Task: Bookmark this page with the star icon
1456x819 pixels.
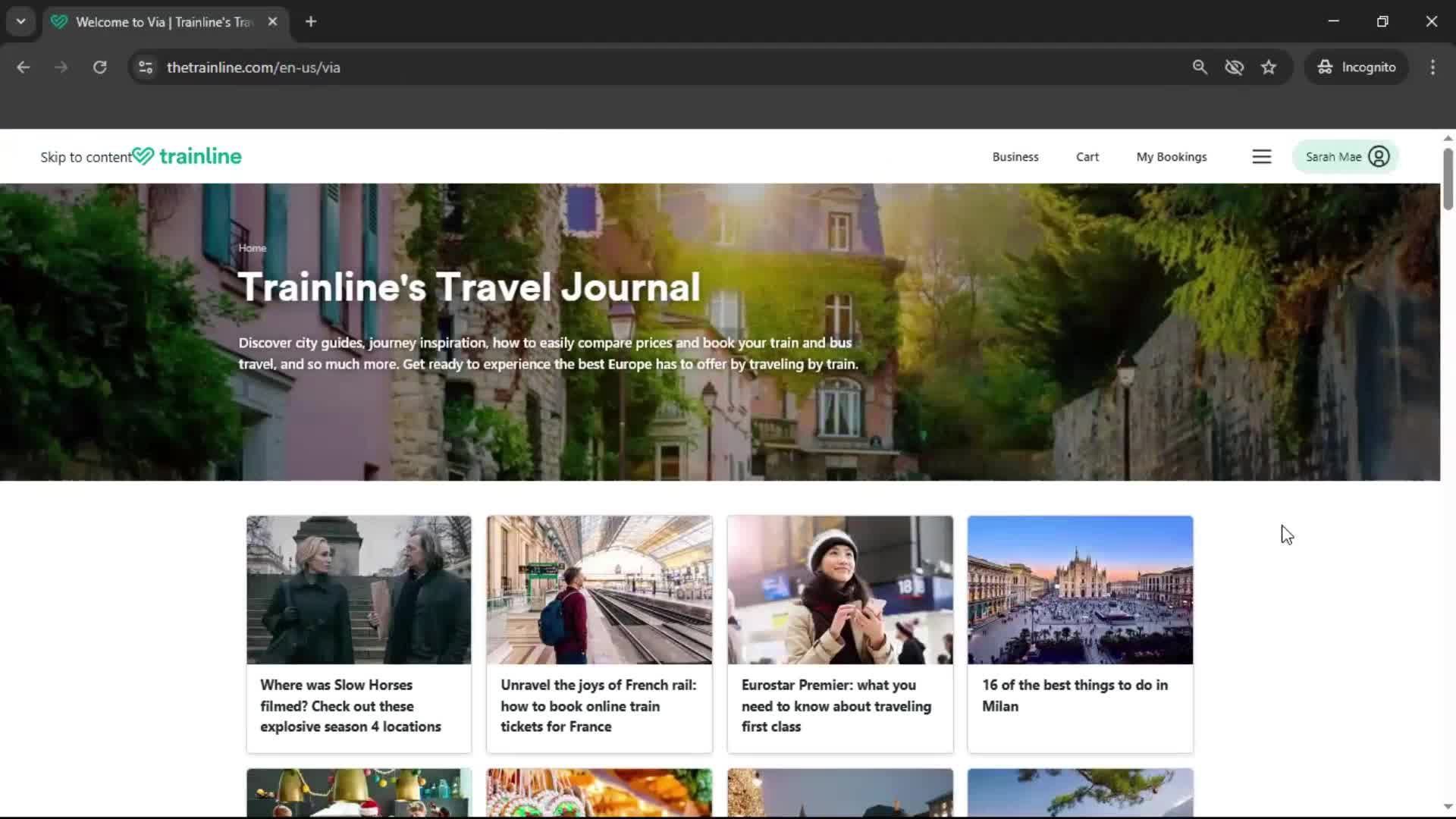Action: point(1269,67)
